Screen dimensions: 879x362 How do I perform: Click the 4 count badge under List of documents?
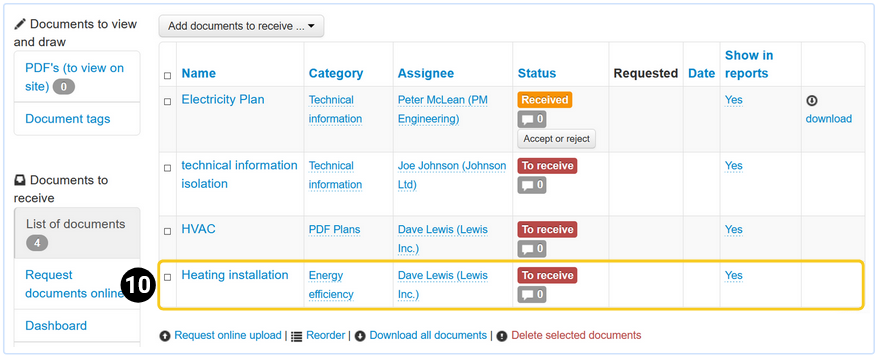(x=37, y=243)
